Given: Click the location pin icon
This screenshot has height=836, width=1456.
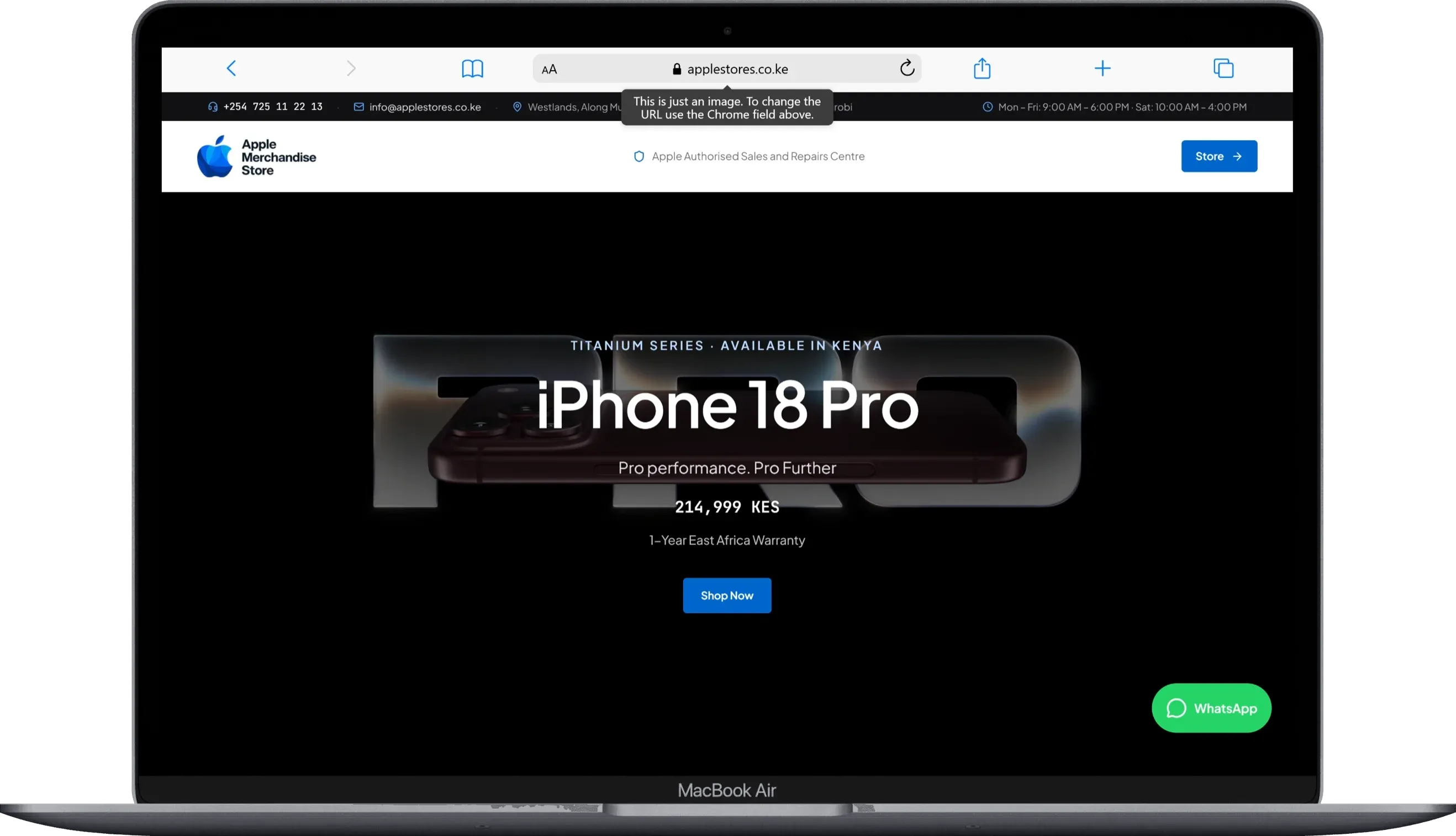Looking at the screenshot, I should click(x=517, y=107).
